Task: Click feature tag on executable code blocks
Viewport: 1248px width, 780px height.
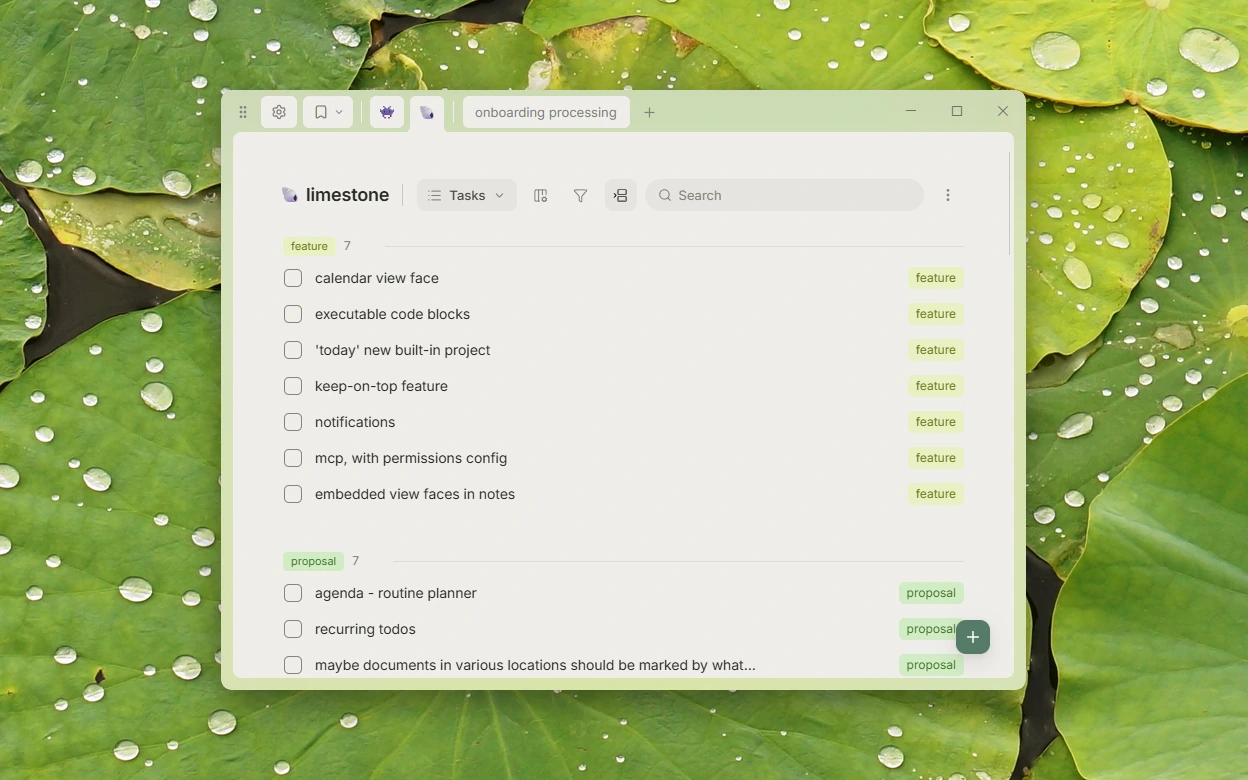Action: [935, 314]
